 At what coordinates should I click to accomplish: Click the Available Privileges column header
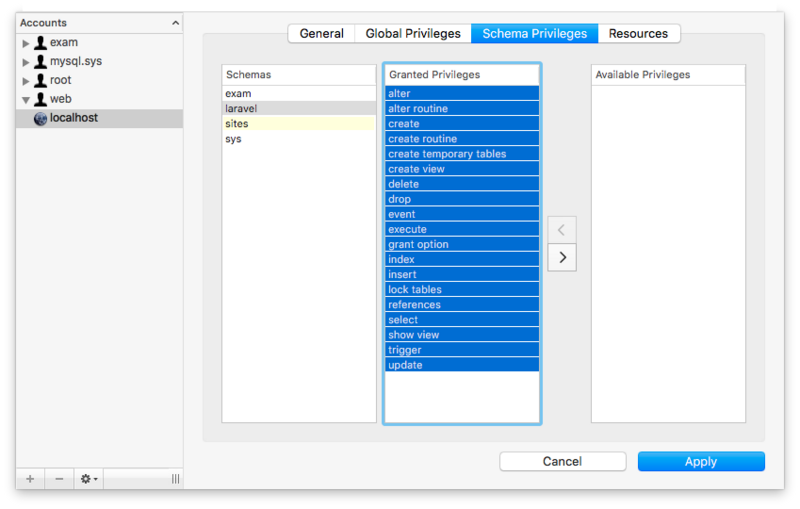668,75
